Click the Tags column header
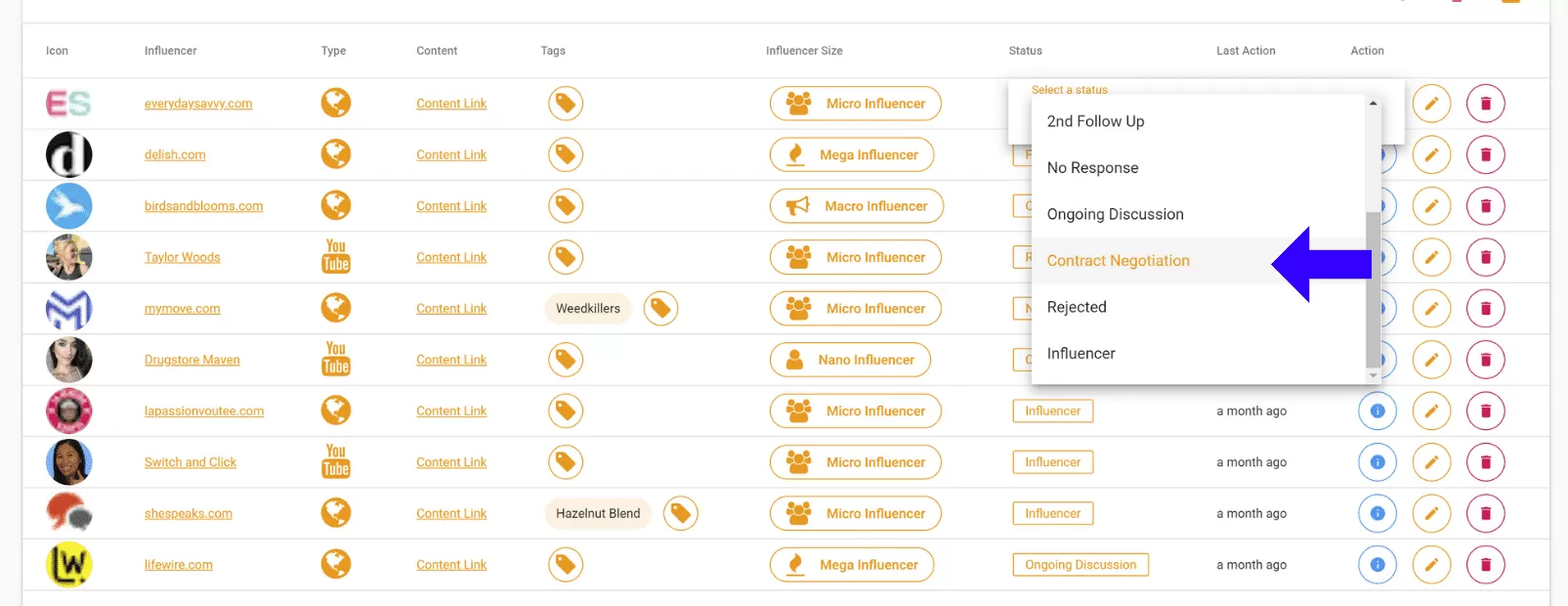 (553, 51)
